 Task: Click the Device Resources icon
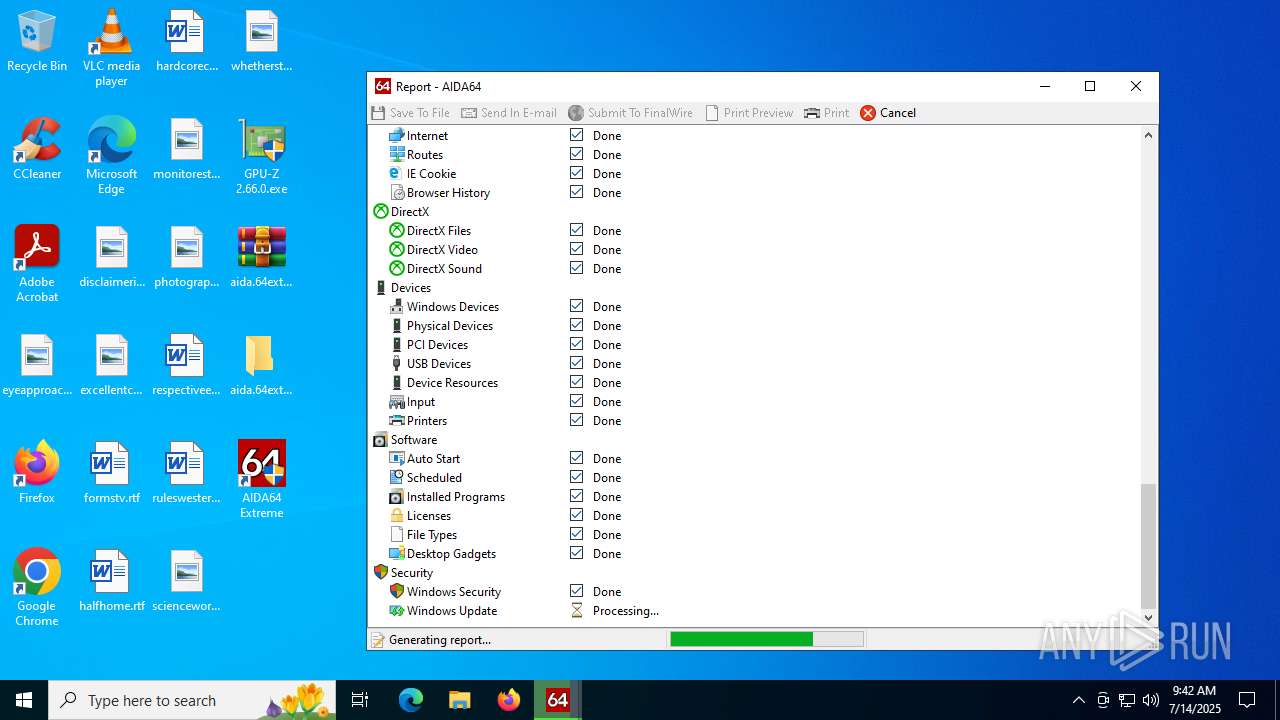pyautogui.click(x=396, y=382)
